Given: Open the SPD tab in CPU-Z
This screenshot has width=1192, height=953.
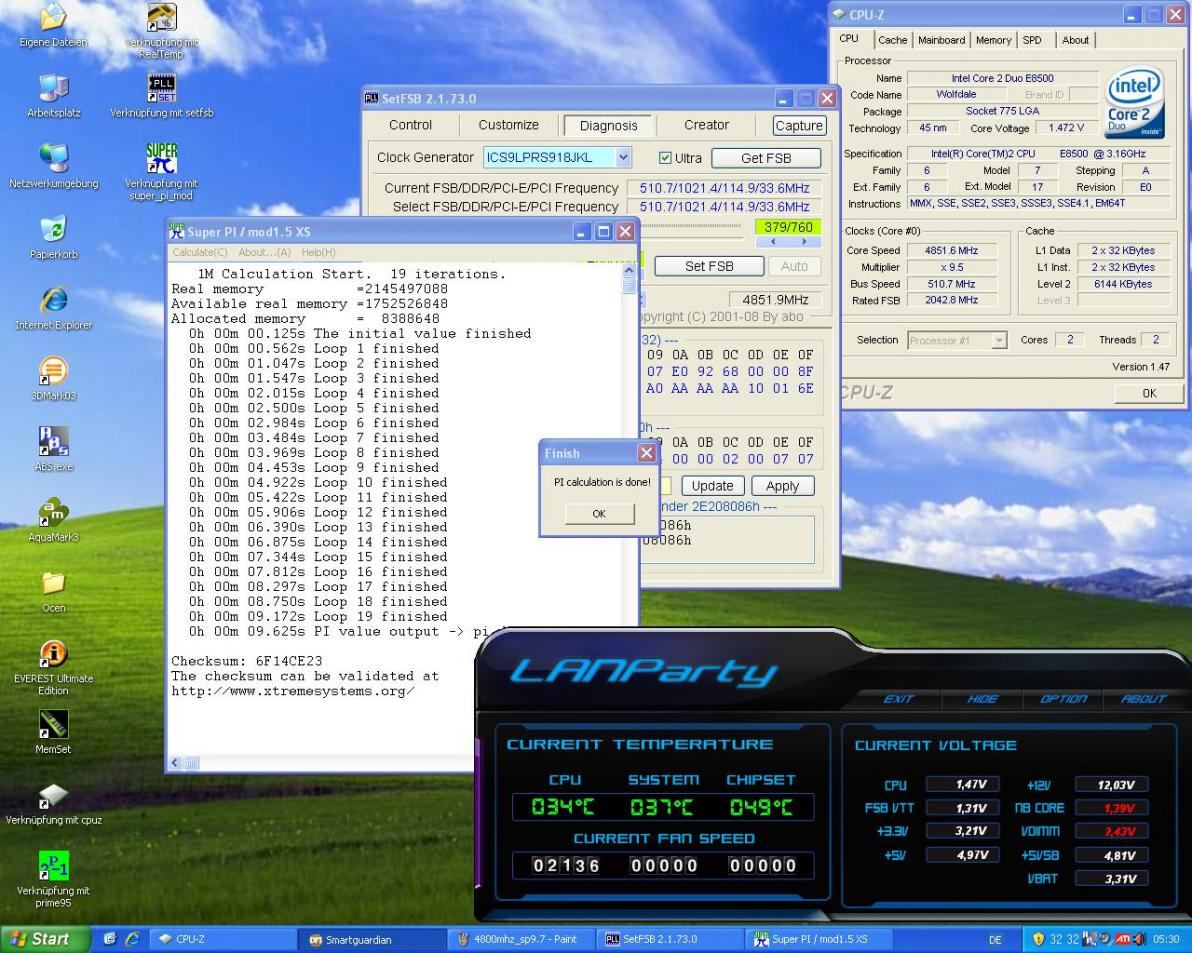Looking at the screenshot, I should click(1032, 40).
